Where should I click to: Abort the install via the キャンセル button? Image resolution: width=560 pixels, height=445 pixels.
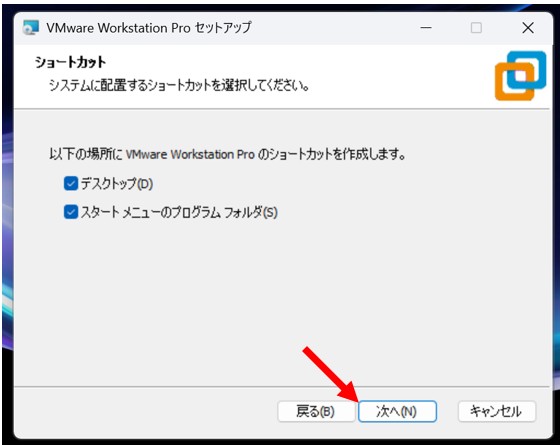497,411
